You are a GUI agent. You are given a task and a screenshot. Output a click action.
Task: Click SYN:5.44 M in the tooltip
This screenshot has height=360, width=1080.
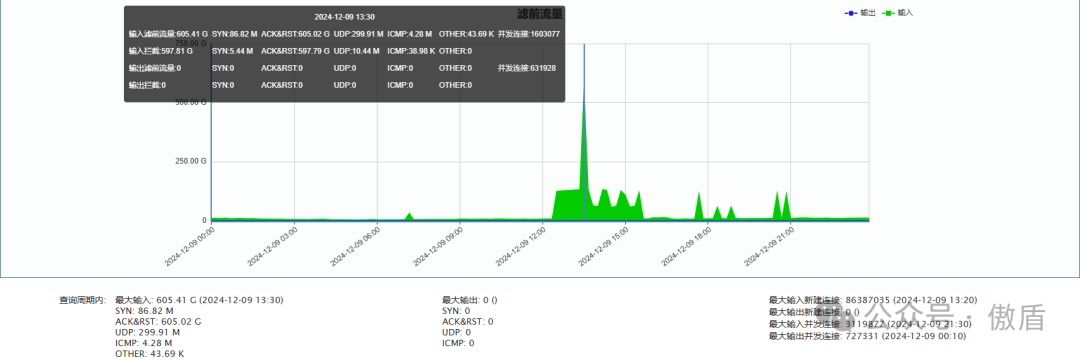(x=232, y=51)
